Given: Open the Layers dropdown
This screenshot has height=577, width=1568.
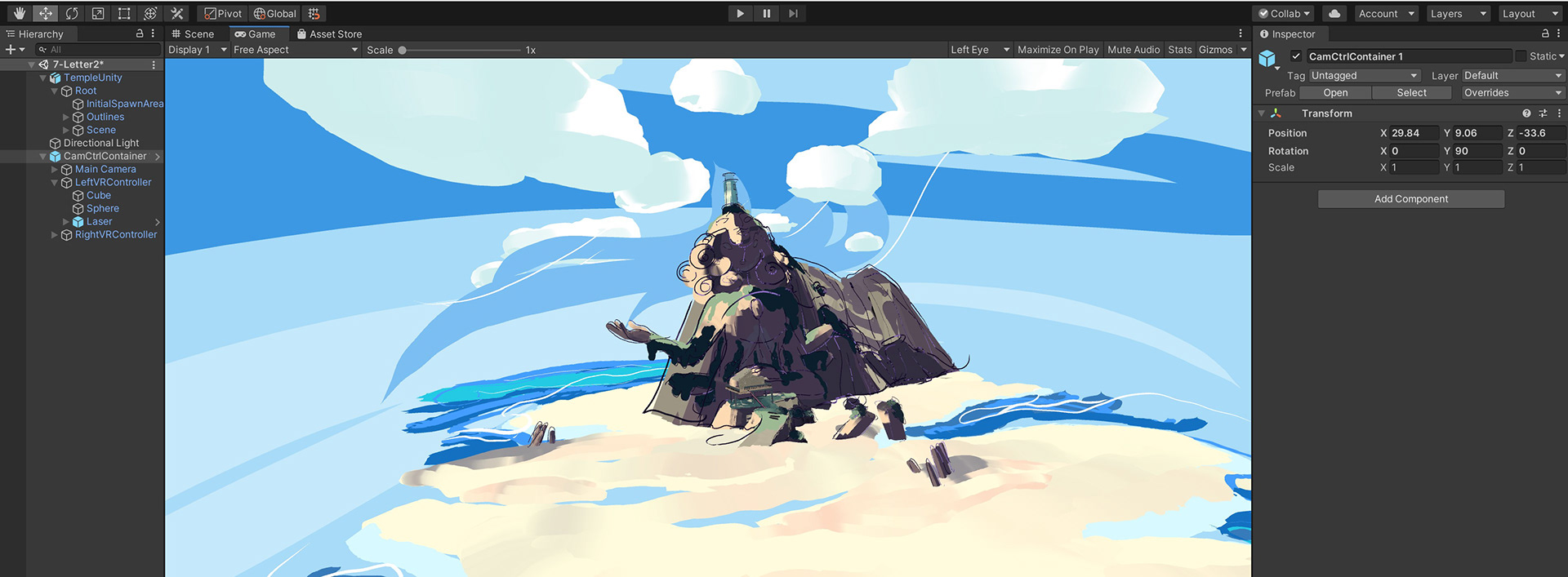Looking at the screenshot, I should click(x=1459, y=13).
